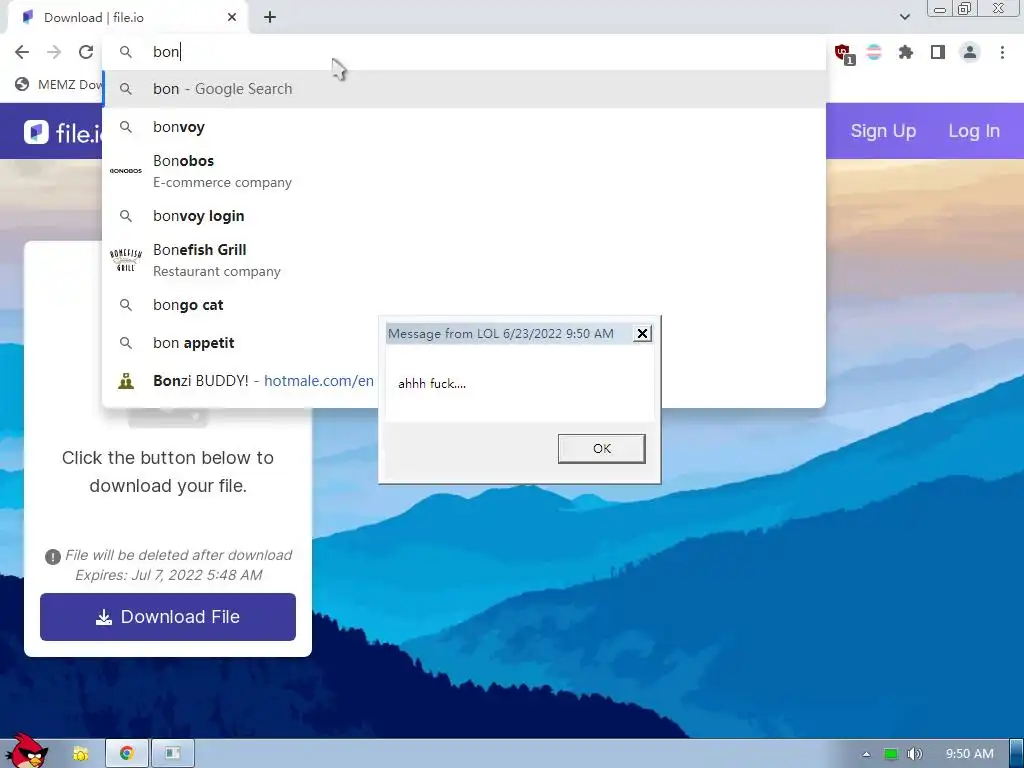The height and width of the screenshot is (768, 1024).
Task: Select Bonobos E-commerce company suggestion
Action: (464, 171)
